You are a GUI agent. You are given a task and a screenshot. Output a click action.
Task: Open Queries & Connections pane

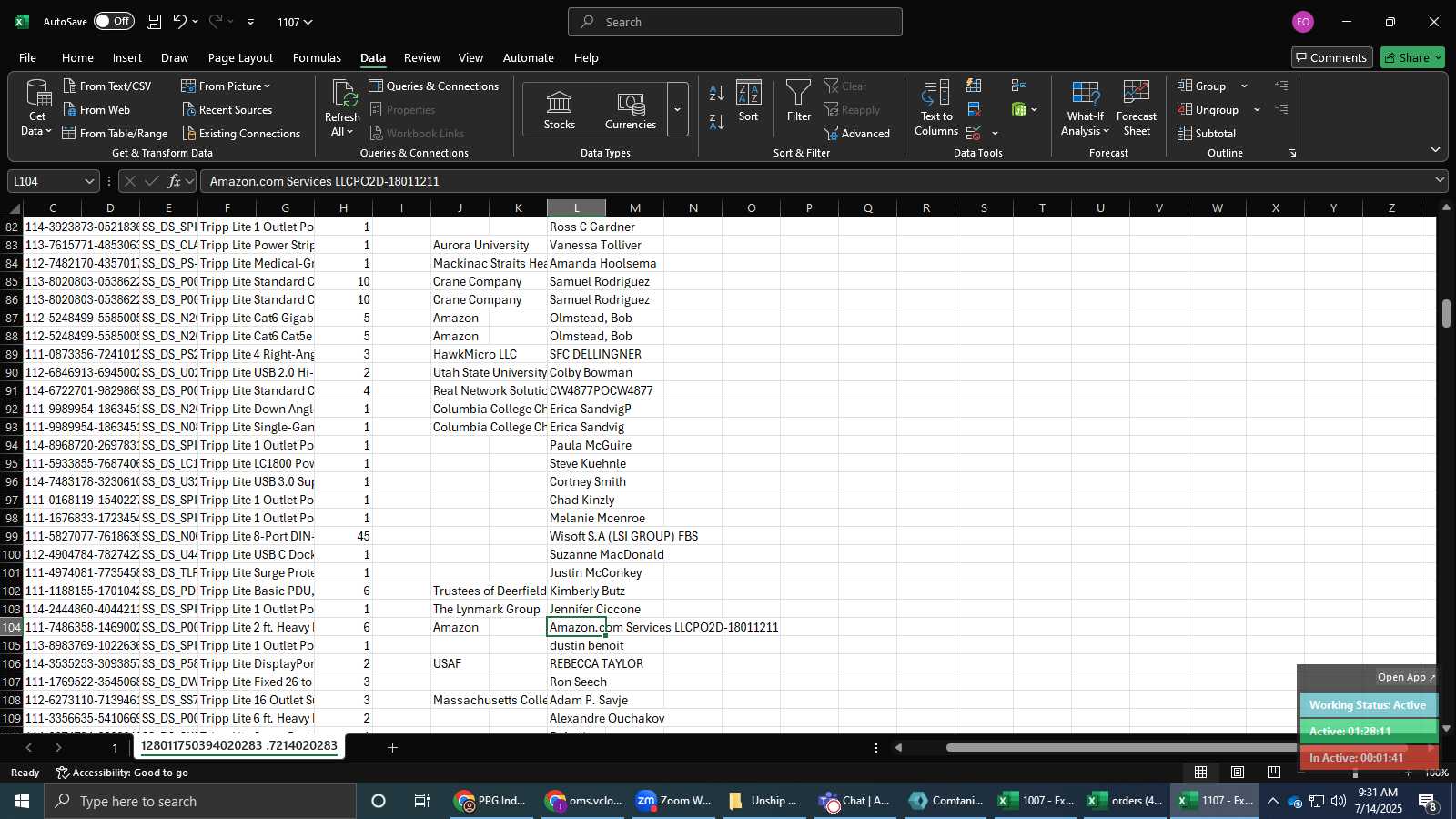click(x=434, y=86)
